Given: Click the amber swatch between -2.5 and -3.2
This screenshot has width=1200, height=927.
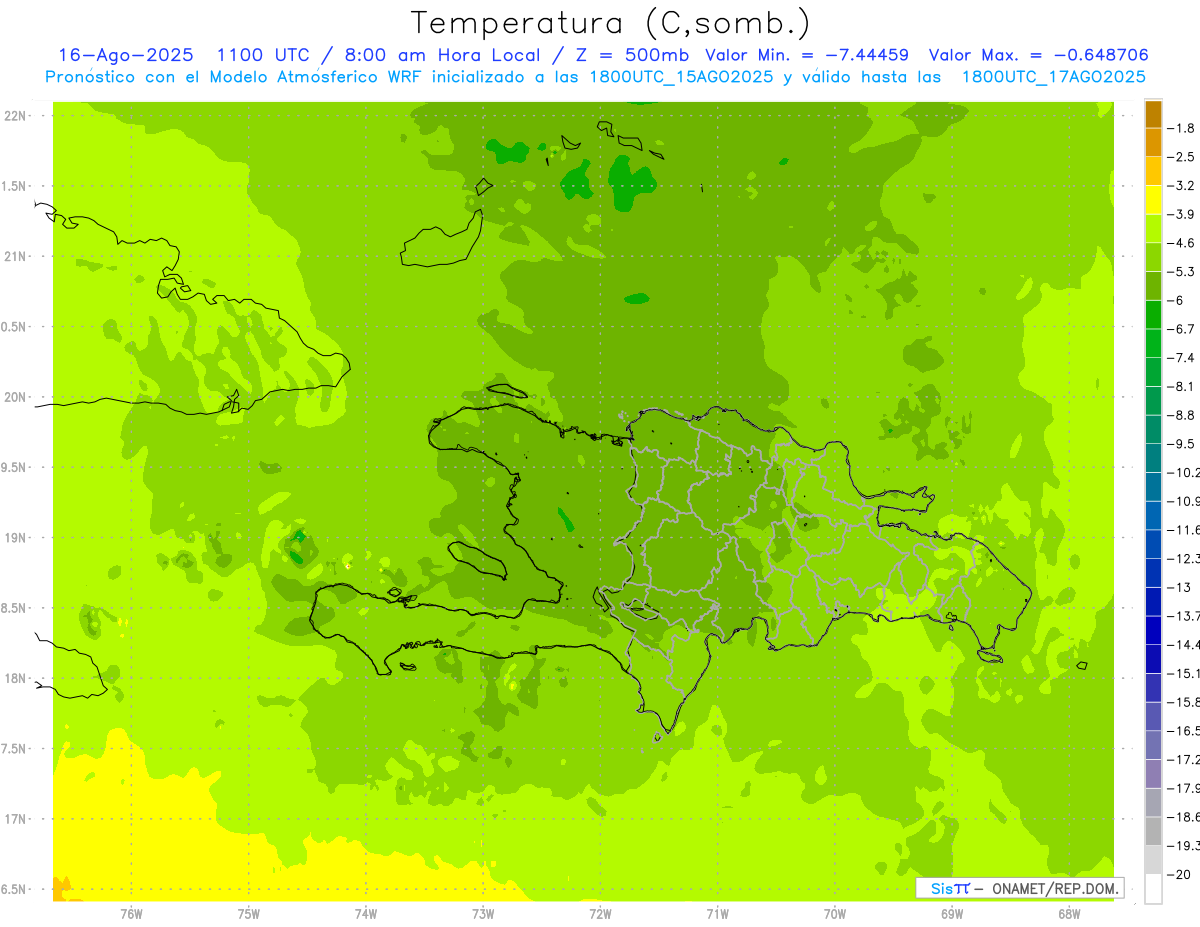Looking at the screenshot, I should [x=1153, y=171].
